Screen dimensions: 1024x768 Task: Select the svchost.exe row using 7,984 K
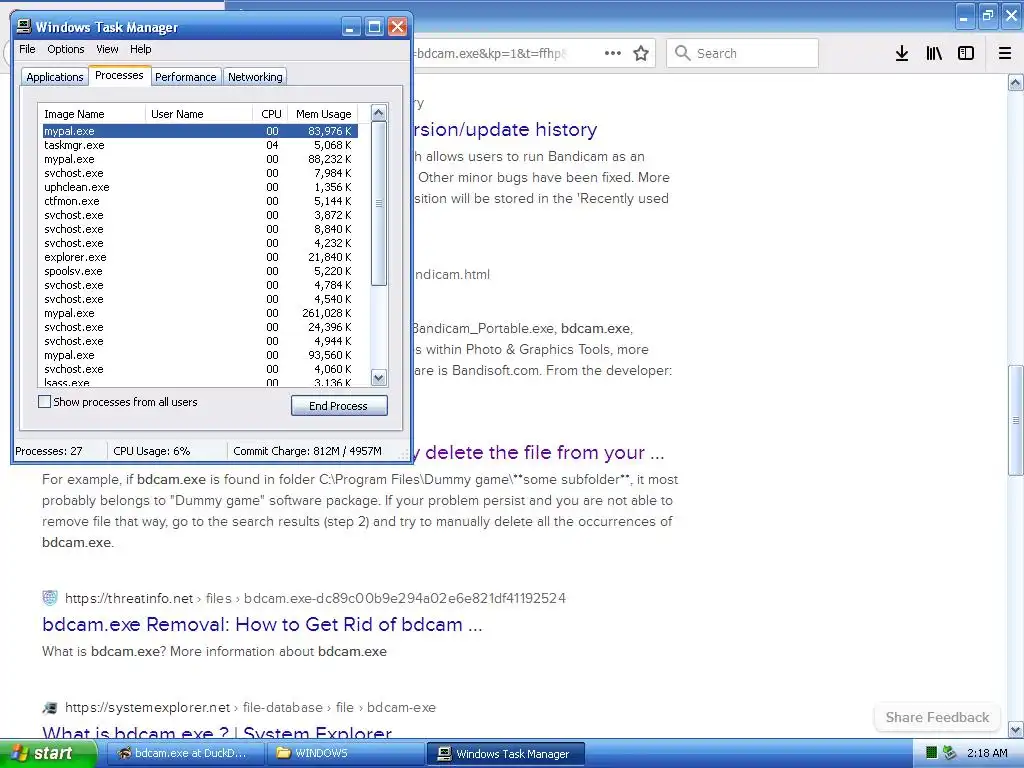tap(200, 173)
